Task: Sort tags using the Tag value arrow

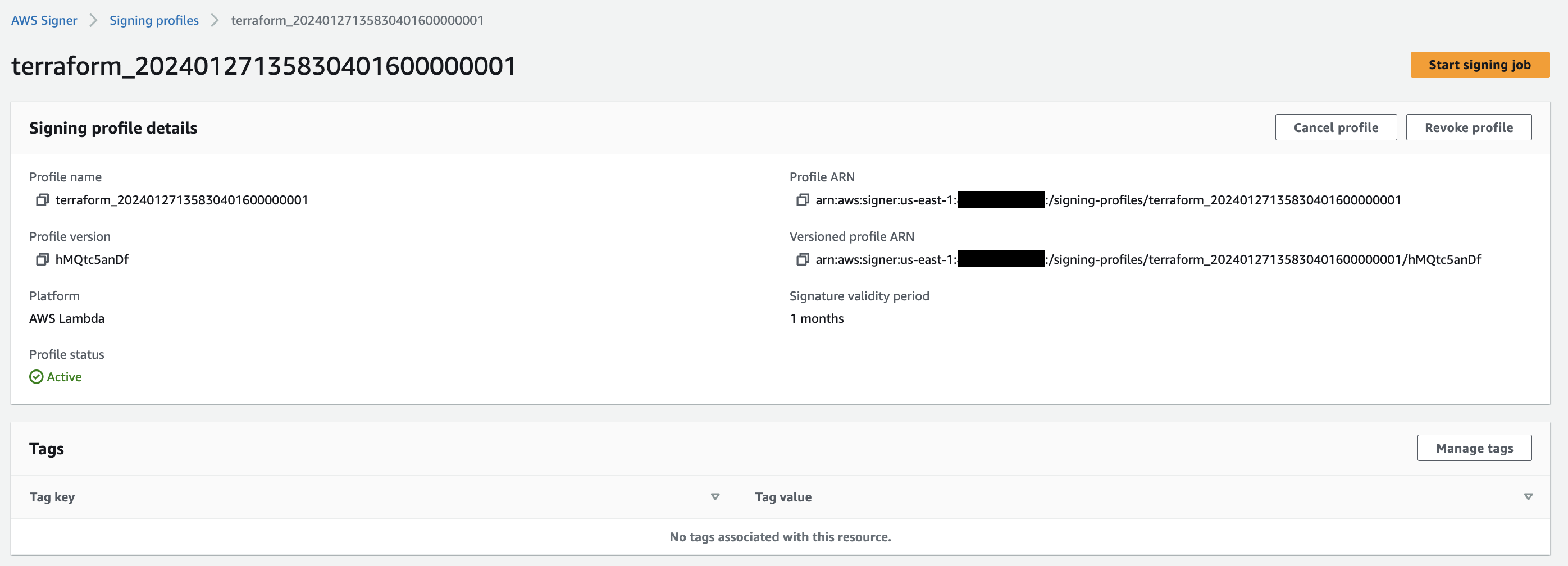Action: pos(1527,497)
